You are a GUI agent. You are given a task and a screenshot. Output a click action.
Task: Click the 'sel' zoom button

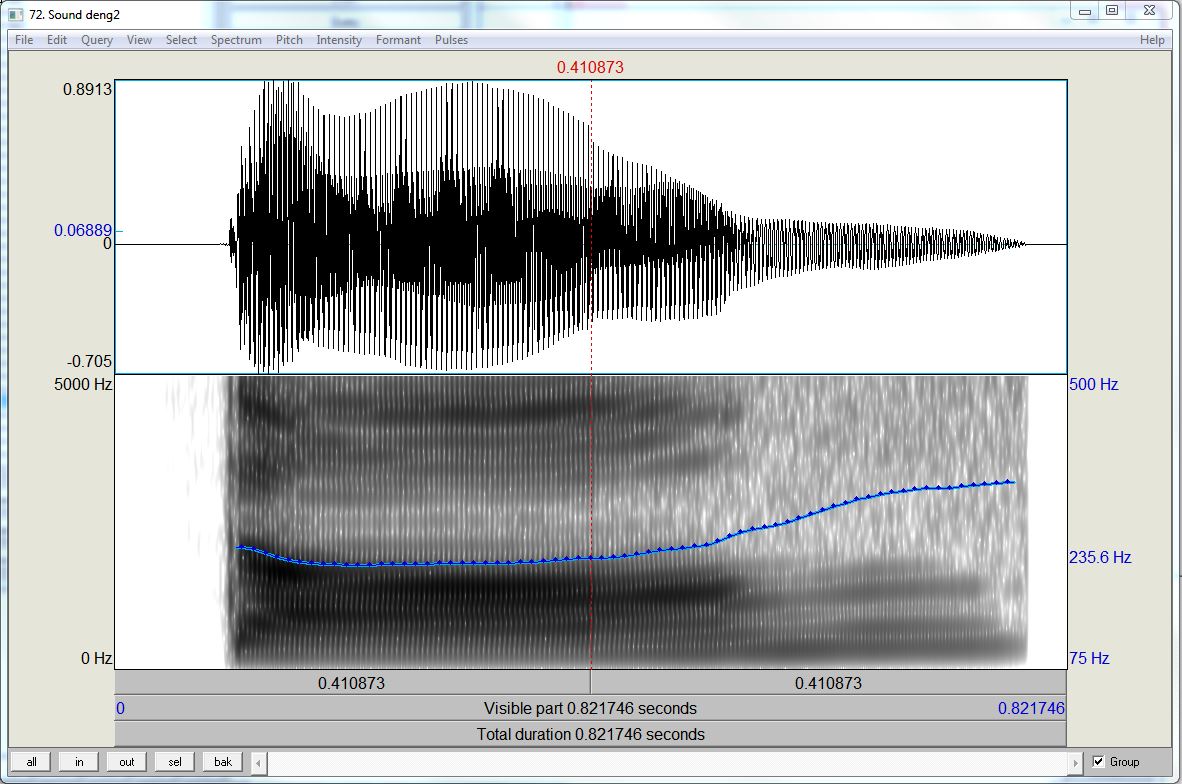coord(175,762)
